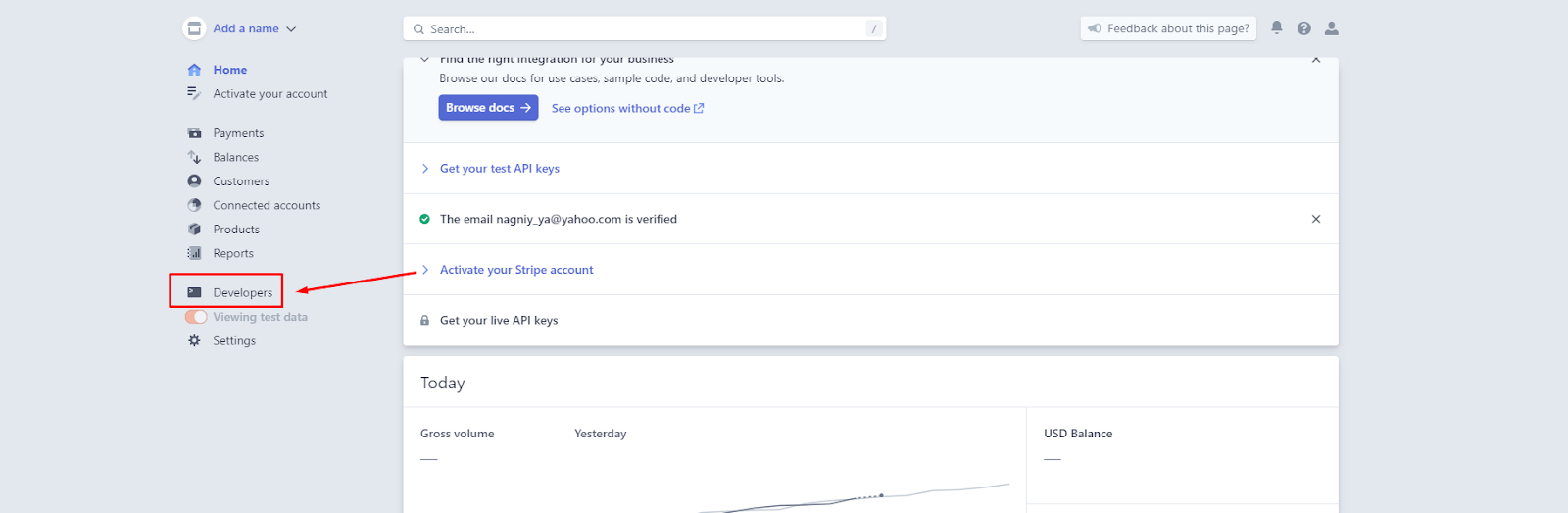
Task: Click the notifications bell icon
Action: 1276,28
